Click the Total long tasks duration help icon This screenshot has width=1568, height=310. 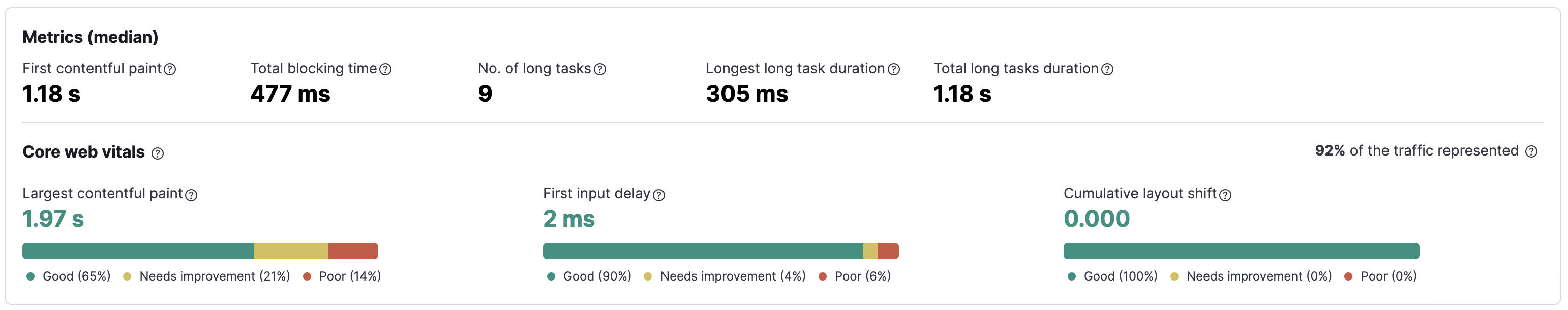[x=1107, y=69]
